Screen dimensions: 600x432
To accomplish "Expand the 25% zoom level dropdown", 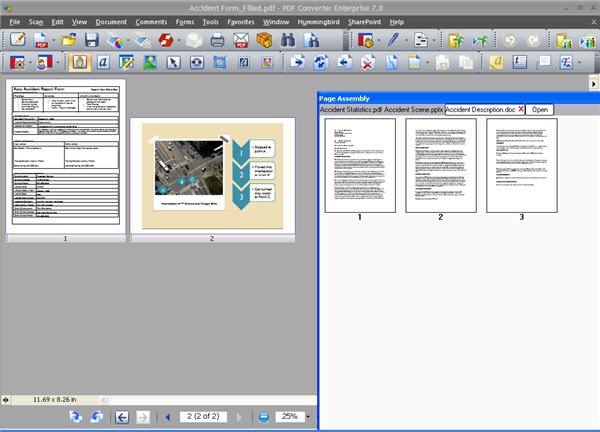I will tap(308, 416).
